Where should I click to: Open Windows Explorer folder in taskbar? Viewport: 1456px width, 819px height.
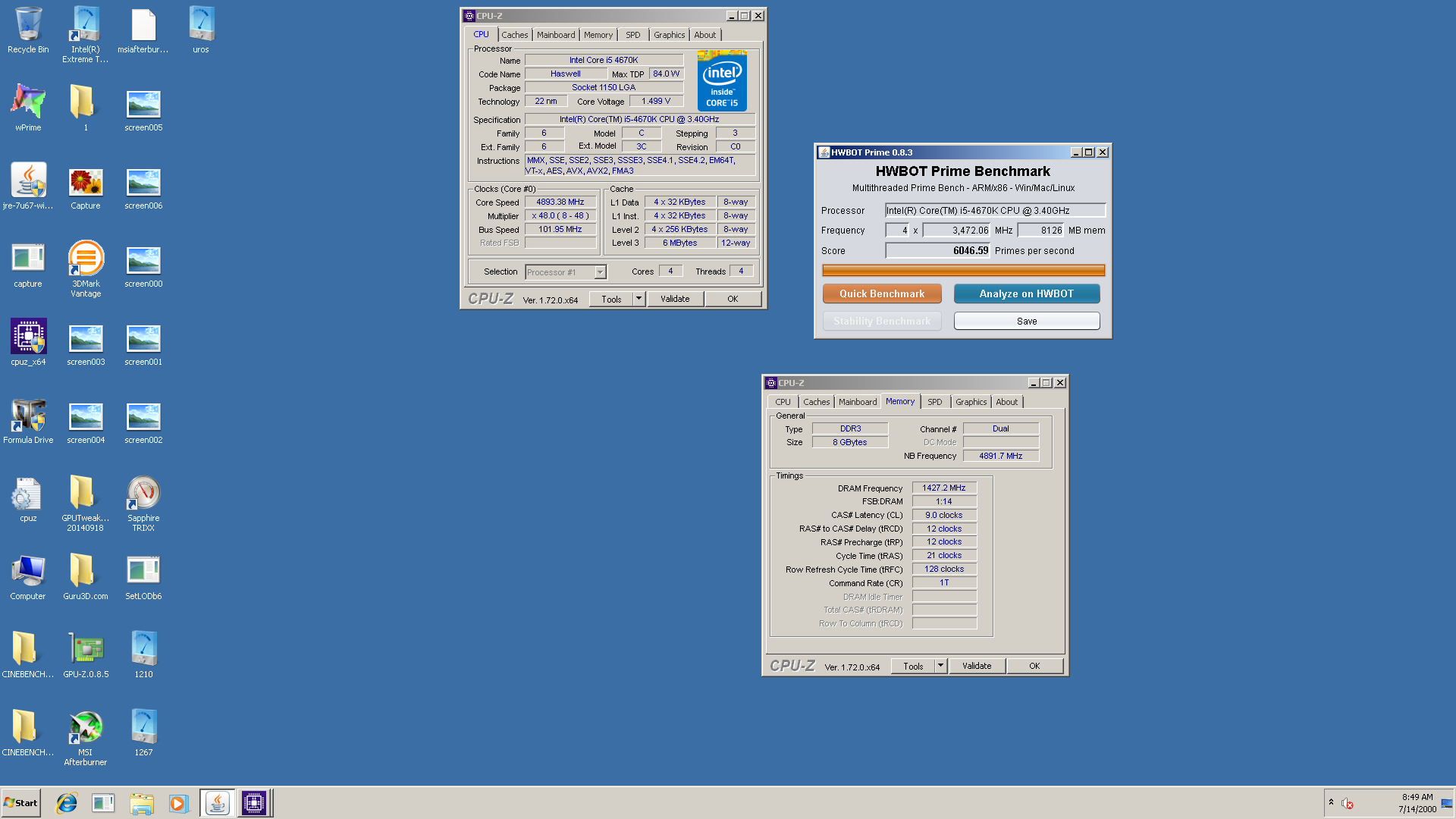pyautogui.click(x=141, y=803)
